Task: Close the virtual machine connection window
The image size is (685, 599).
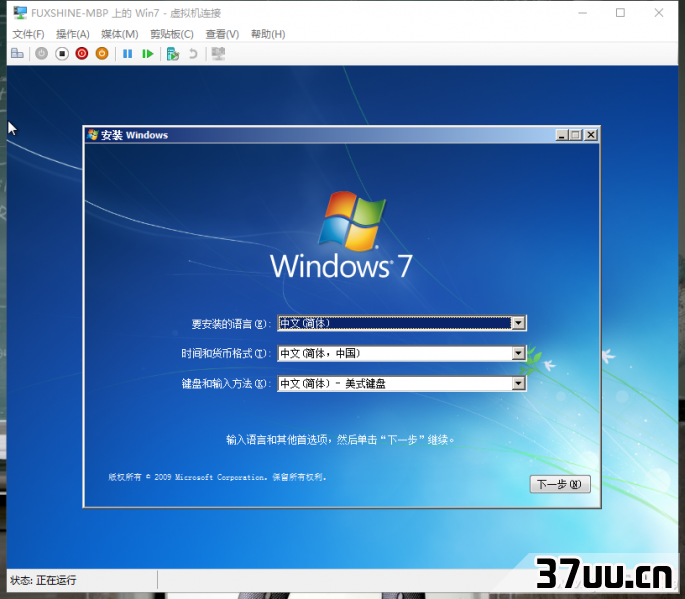Action: pyautogui.click(x=659, y=13)
